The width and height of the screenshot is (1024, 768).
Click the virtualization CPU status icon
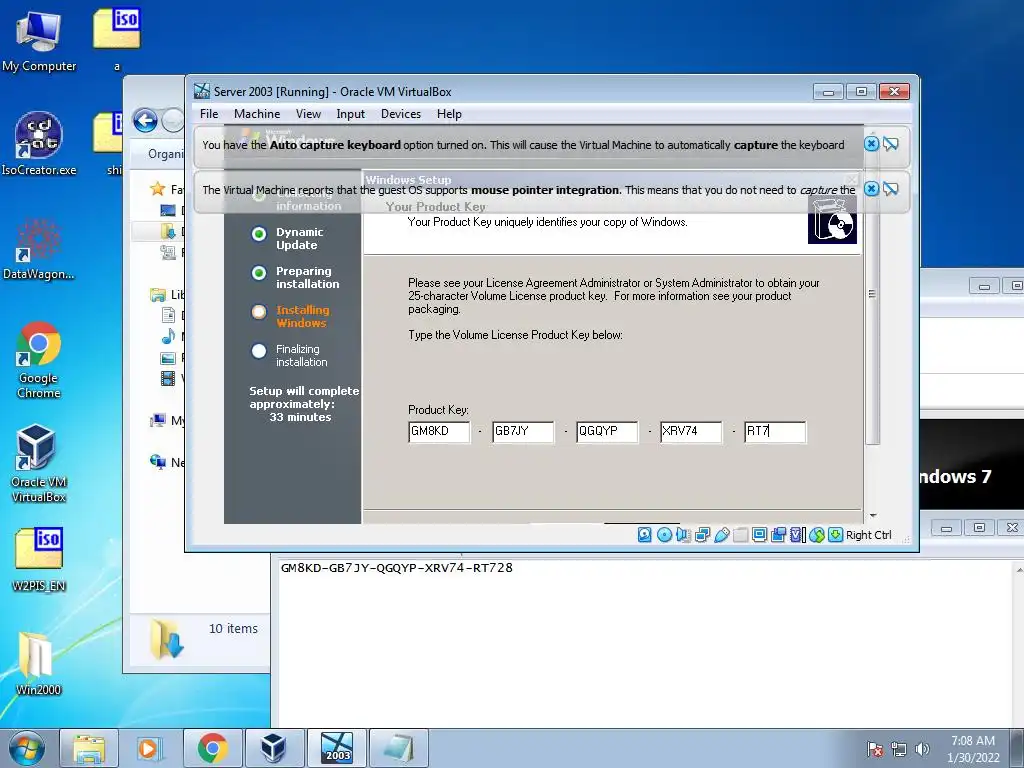click(x=797, y=535)
